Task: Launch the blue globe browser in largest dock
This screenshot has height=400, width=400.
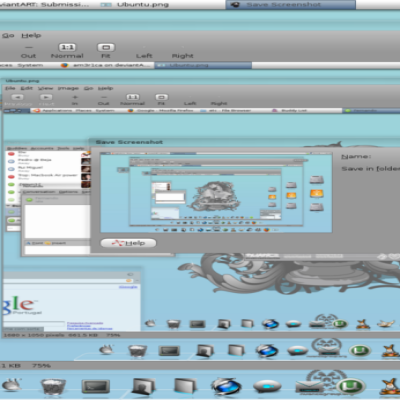Action: [226, 387]
